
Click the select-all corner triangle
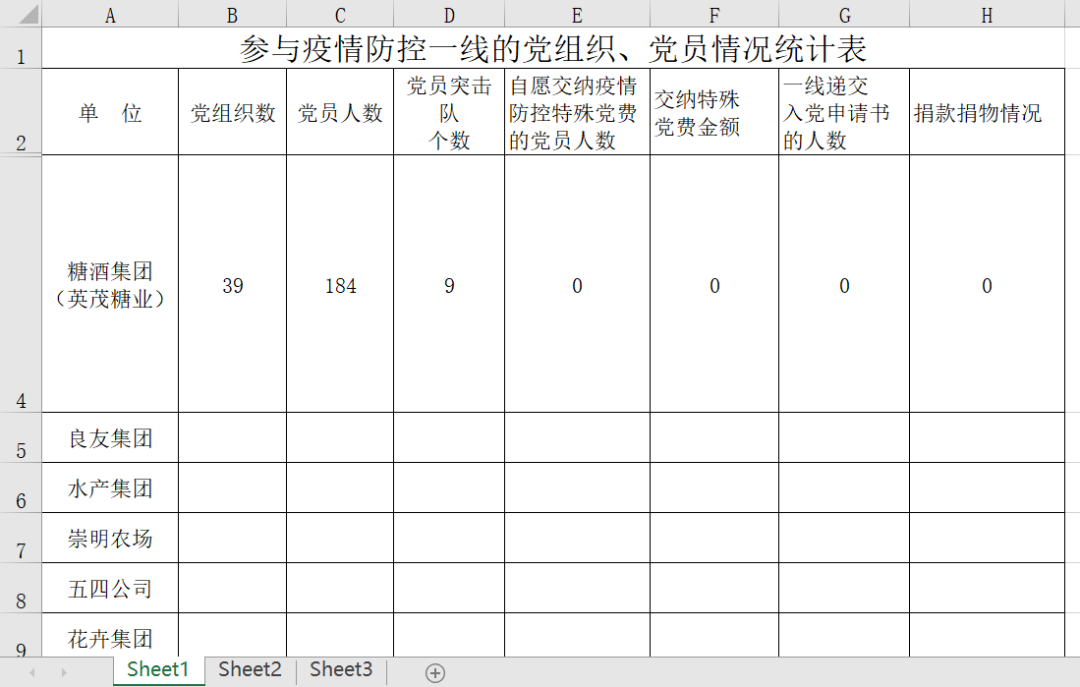point(22,14)
